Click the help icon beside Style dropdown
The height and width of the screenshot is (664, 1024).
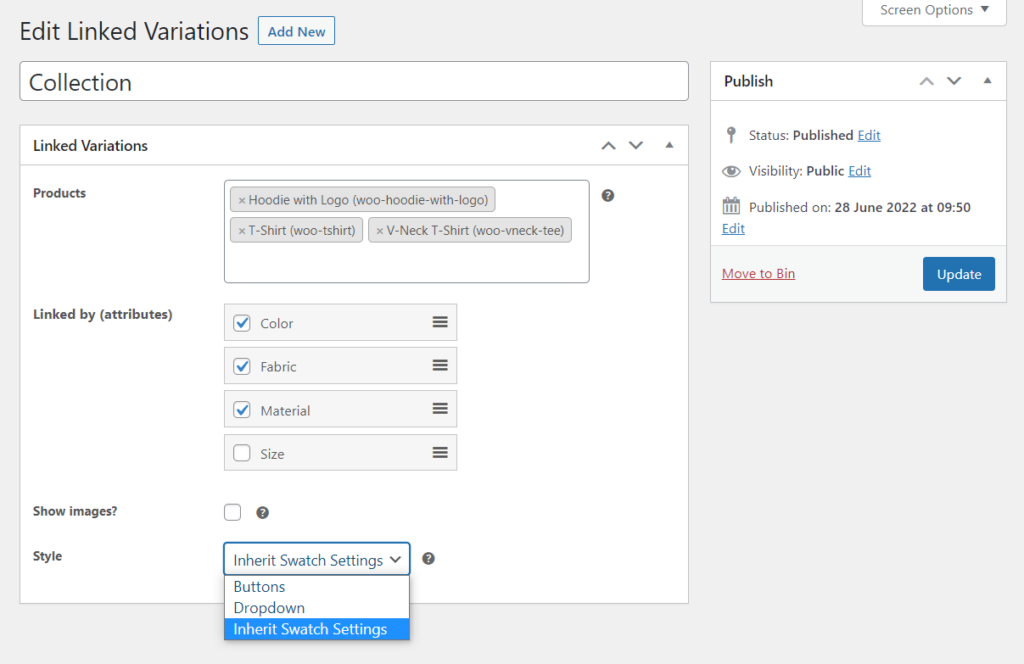point(428,559)
